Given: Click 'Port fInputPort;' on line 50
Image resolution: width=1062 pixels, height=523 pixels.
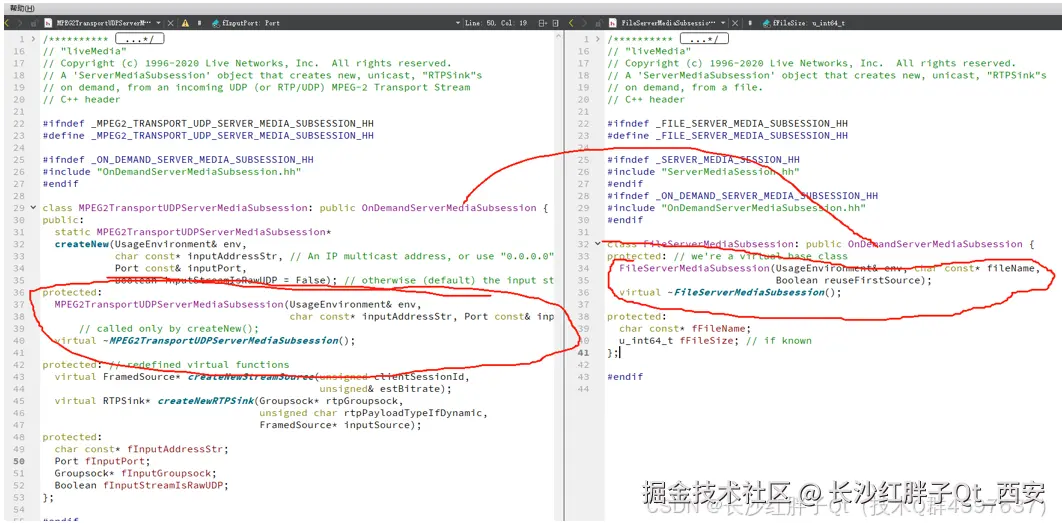Looking at the screenshot, I should (x=102, y=461).
